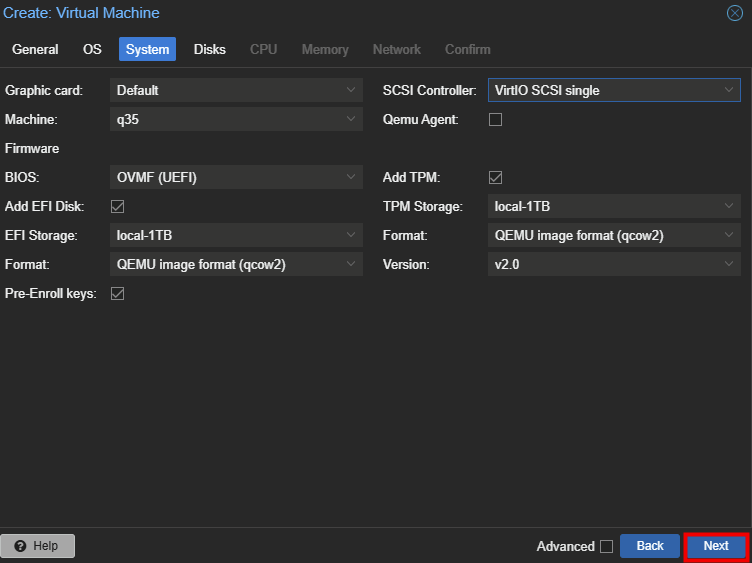This screenshot has height=563, width=752.
Task: Enable the Advanced options checkbox
Action: tap(607, 546)
